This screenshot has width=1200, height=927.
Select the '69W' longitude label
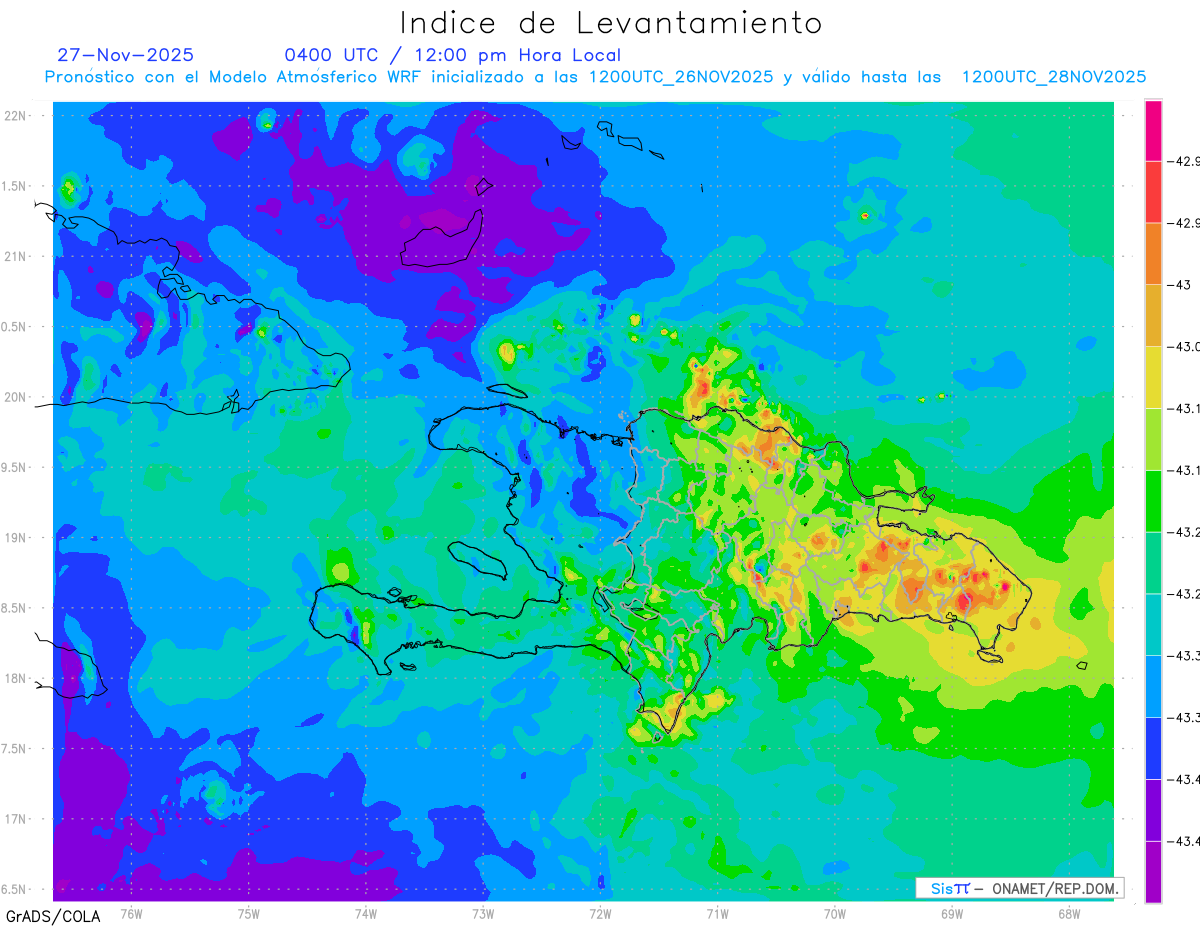click(x=951, y=914)
